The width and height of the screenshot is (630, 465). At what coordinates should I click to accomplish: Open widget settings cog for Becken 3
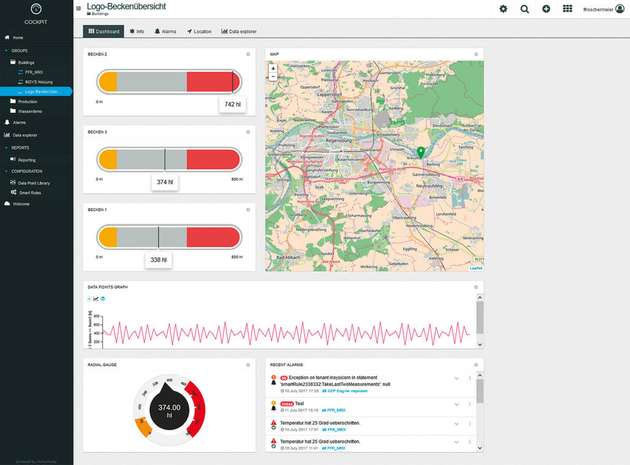(x=248, y=132)
